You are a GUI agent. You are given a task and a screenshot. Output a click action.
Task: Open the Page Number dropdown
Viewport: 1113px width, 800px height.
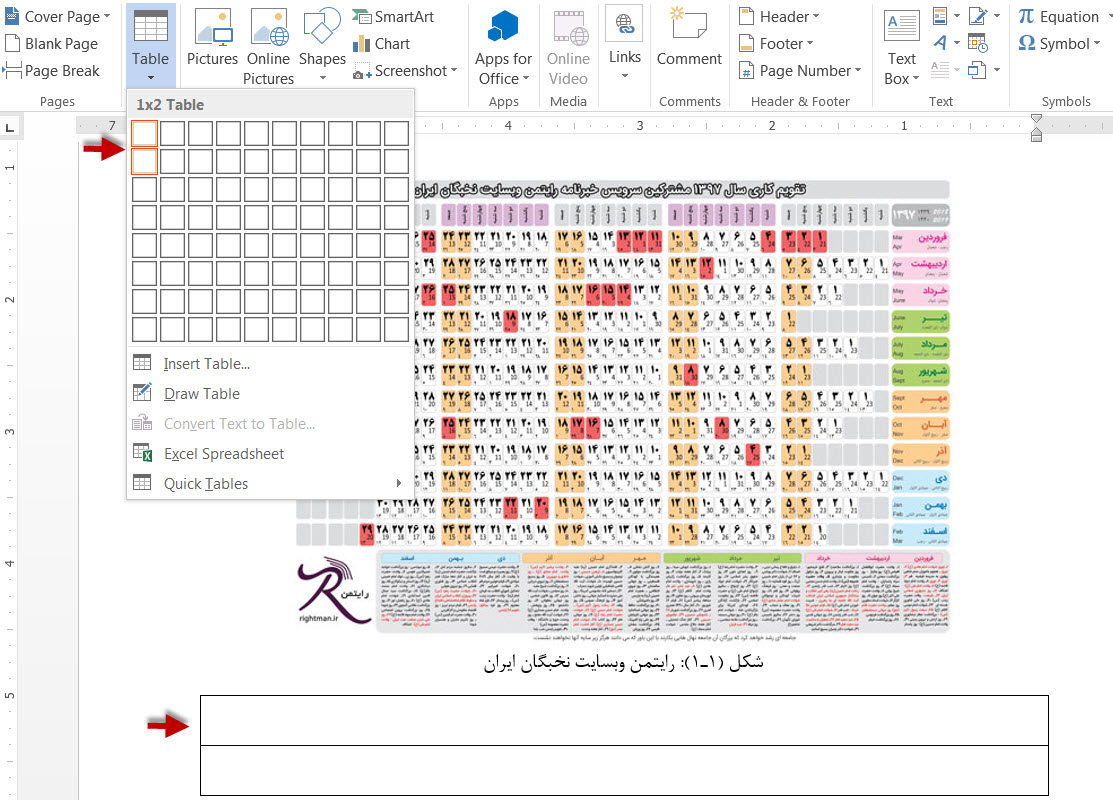click(799, 71)
